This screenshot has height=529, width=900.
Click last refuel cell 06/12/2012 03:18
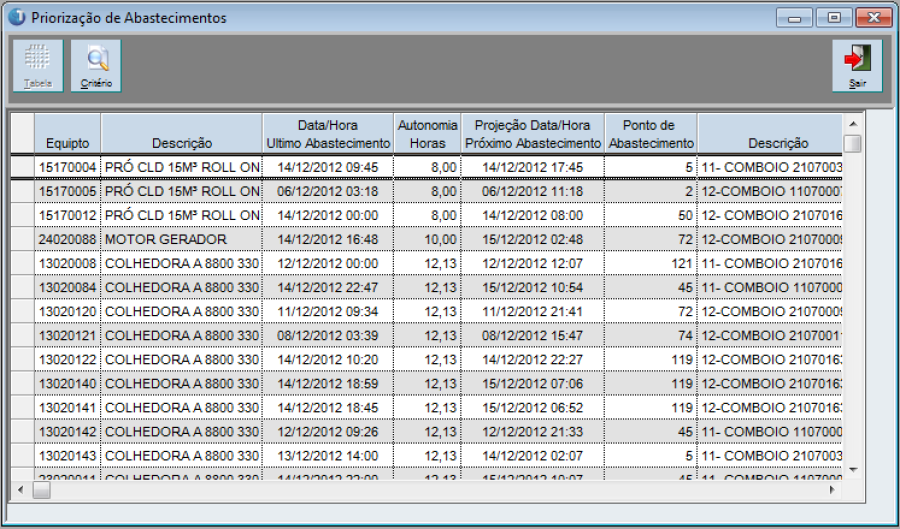pyautogui.click(x=328, y=191)
